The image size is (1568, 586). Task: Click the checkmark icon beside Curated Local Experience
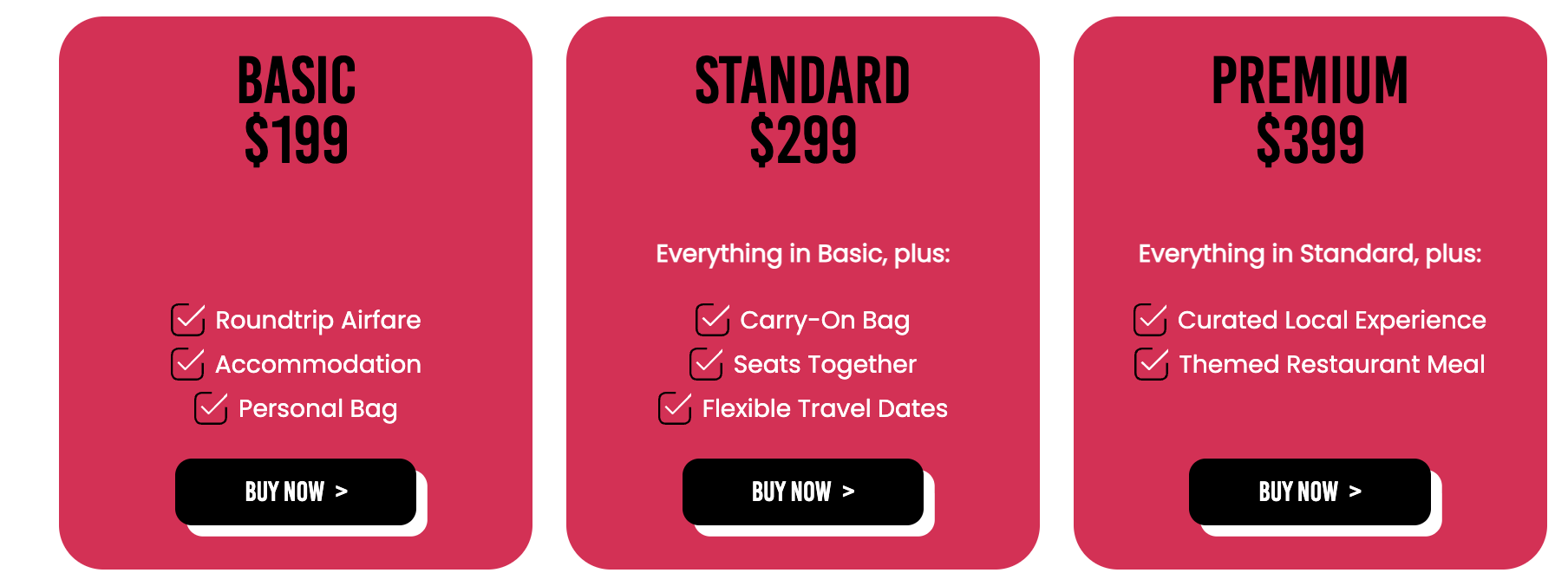[x=1151, y=320]
